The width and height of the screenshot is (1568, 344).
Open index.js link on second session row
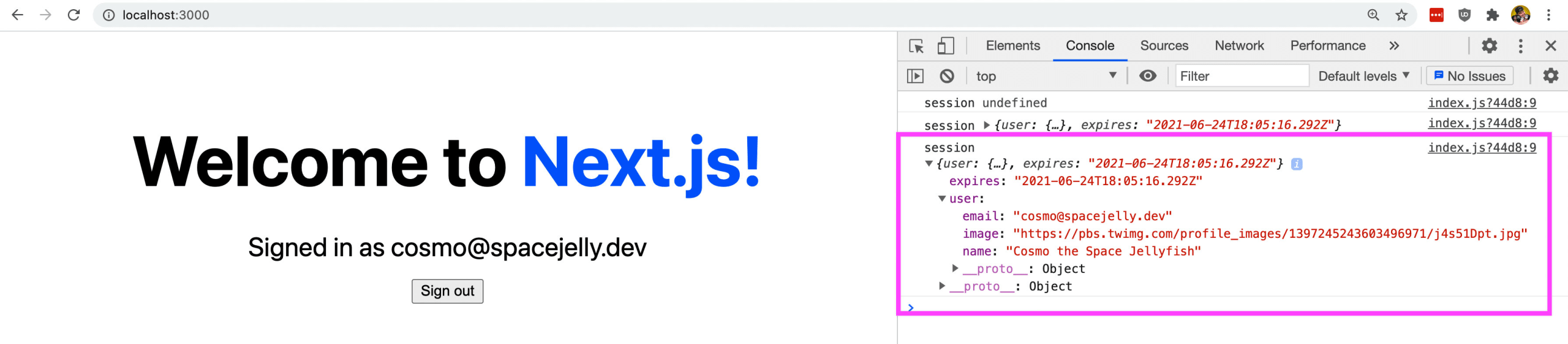(x=1482, y=123)
